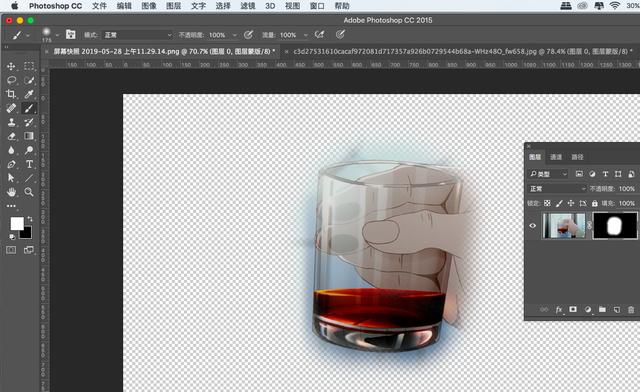Toggle pressure for size button
640x392 pixels.
point(340,35)
